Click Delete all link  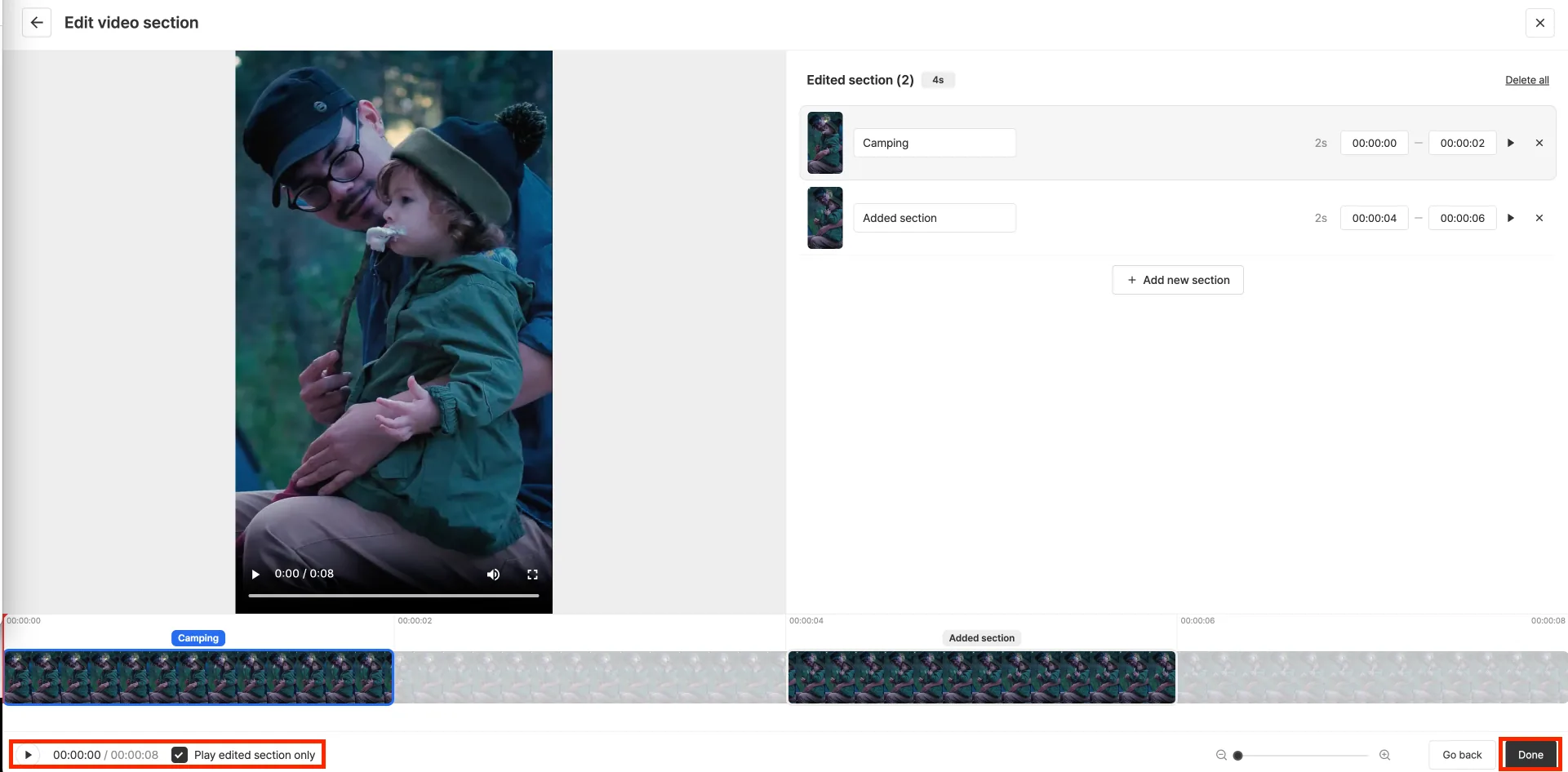click(x=1526, y=80)
